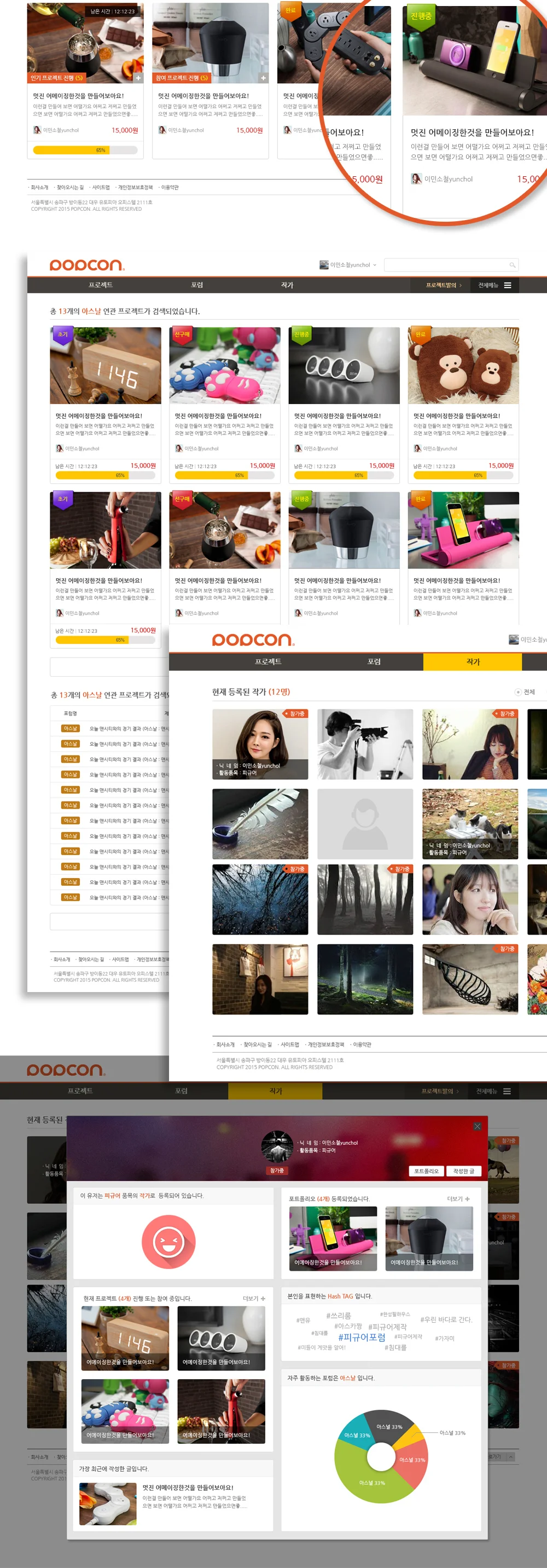Open the cats at table artist thumbnail
Image resolution: width=547 pixels, height=1568 pixels.
[470, 823]
